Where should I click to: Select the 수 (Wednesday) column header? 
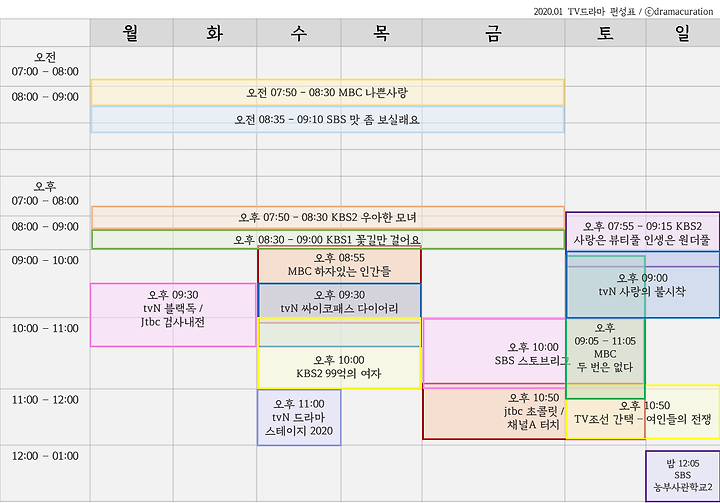pyautogui.click(x=298, y=33)
